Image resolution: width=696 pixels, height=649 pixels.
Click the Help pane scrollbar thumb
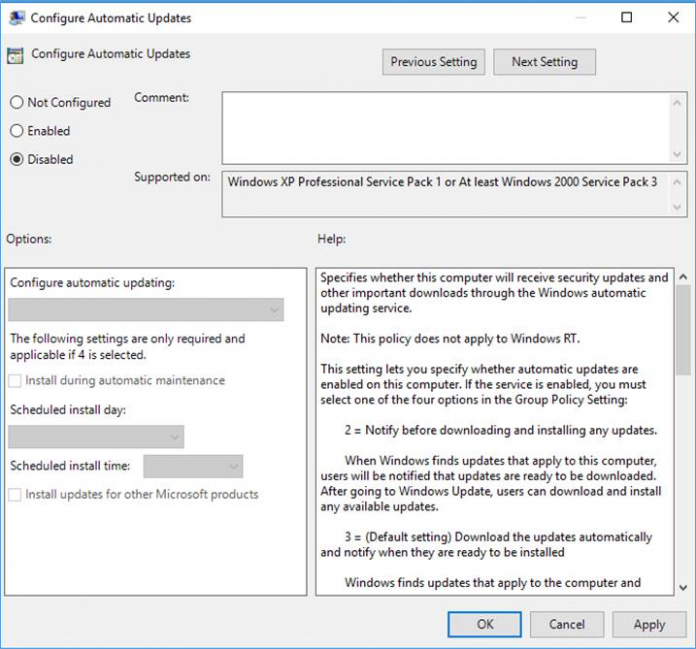[683, 331]
